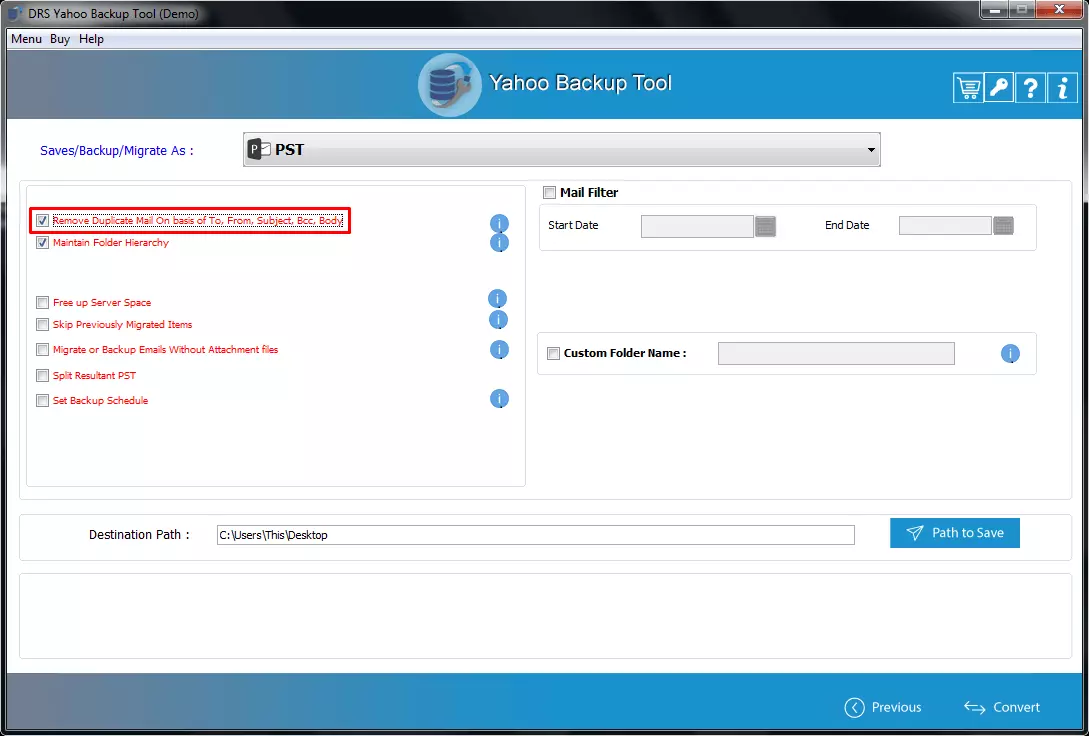Image resolution: width=1089 pixels, height=736 pixels.
Task: Open the End Date calendar picker
Action: (1004, 225)
